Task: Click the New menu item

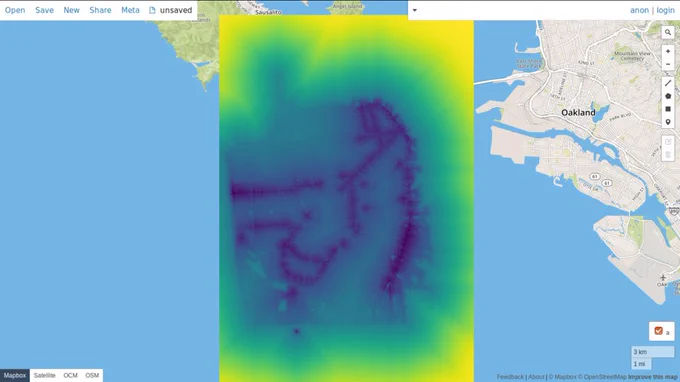Action: coord(72,10)
